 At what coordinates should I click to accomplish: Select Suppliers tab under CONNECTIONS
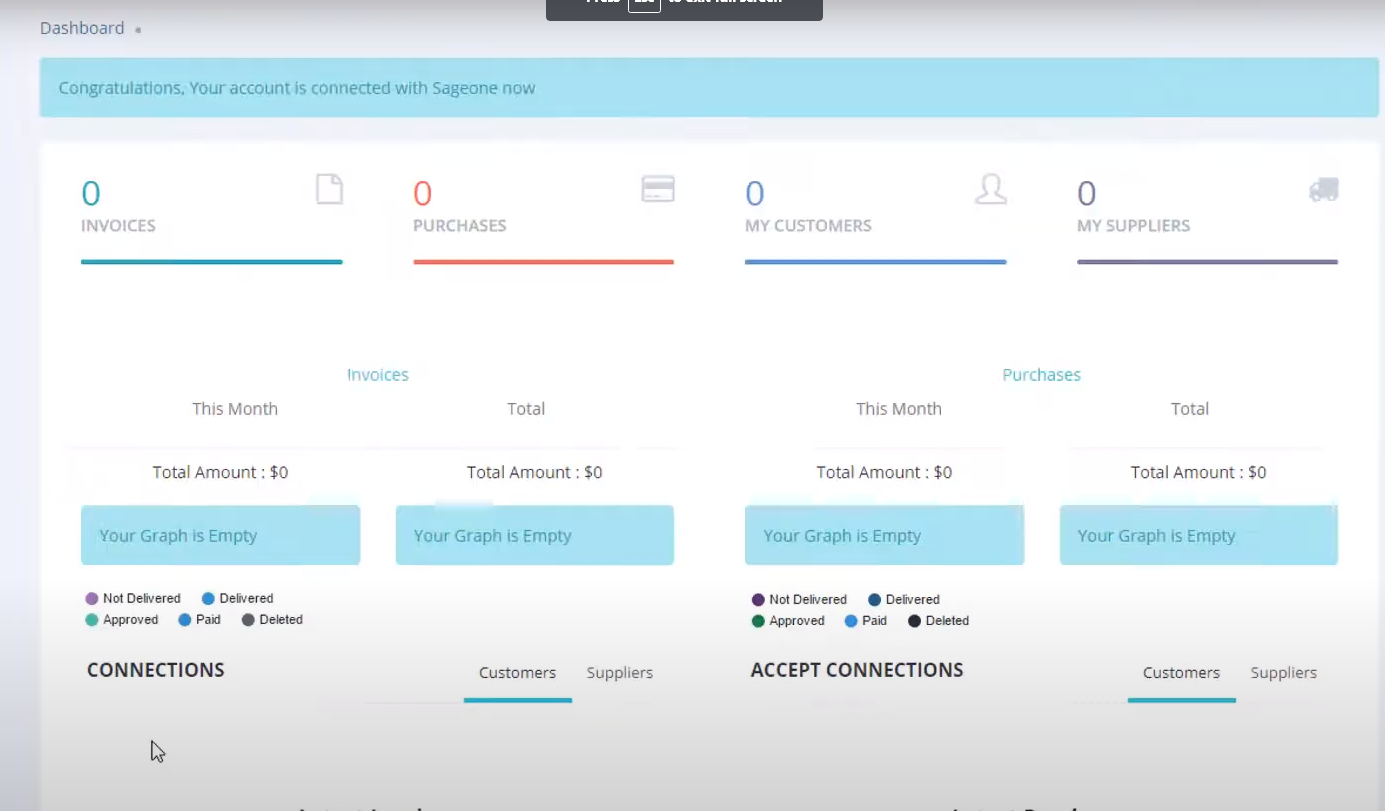[x=620, y=673]
